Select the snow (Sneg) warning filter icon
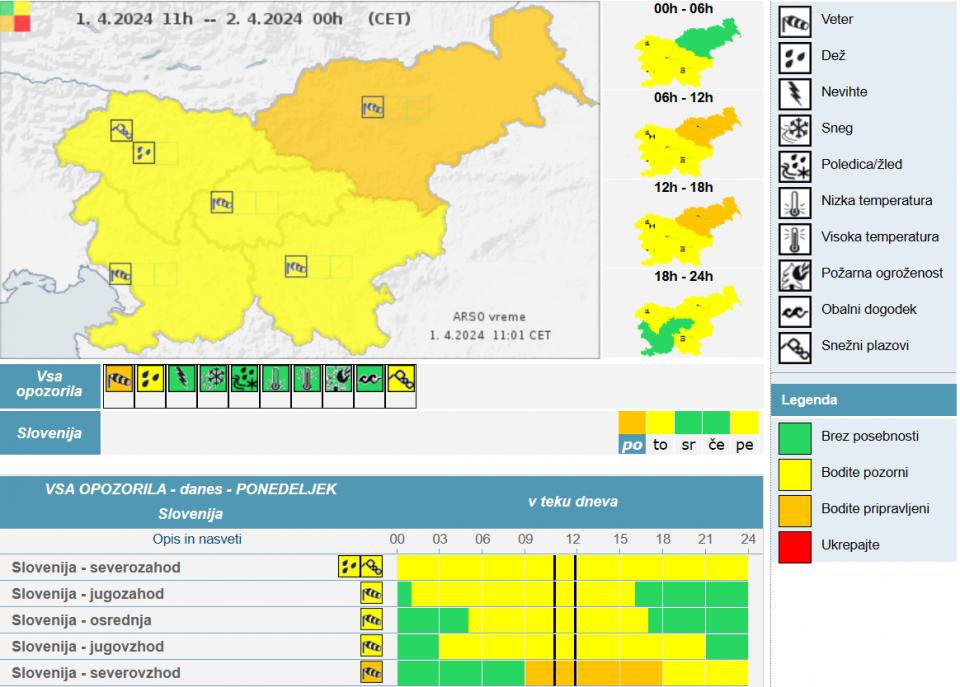This screenshot has width=960, height=687. [x=212, y=379]
